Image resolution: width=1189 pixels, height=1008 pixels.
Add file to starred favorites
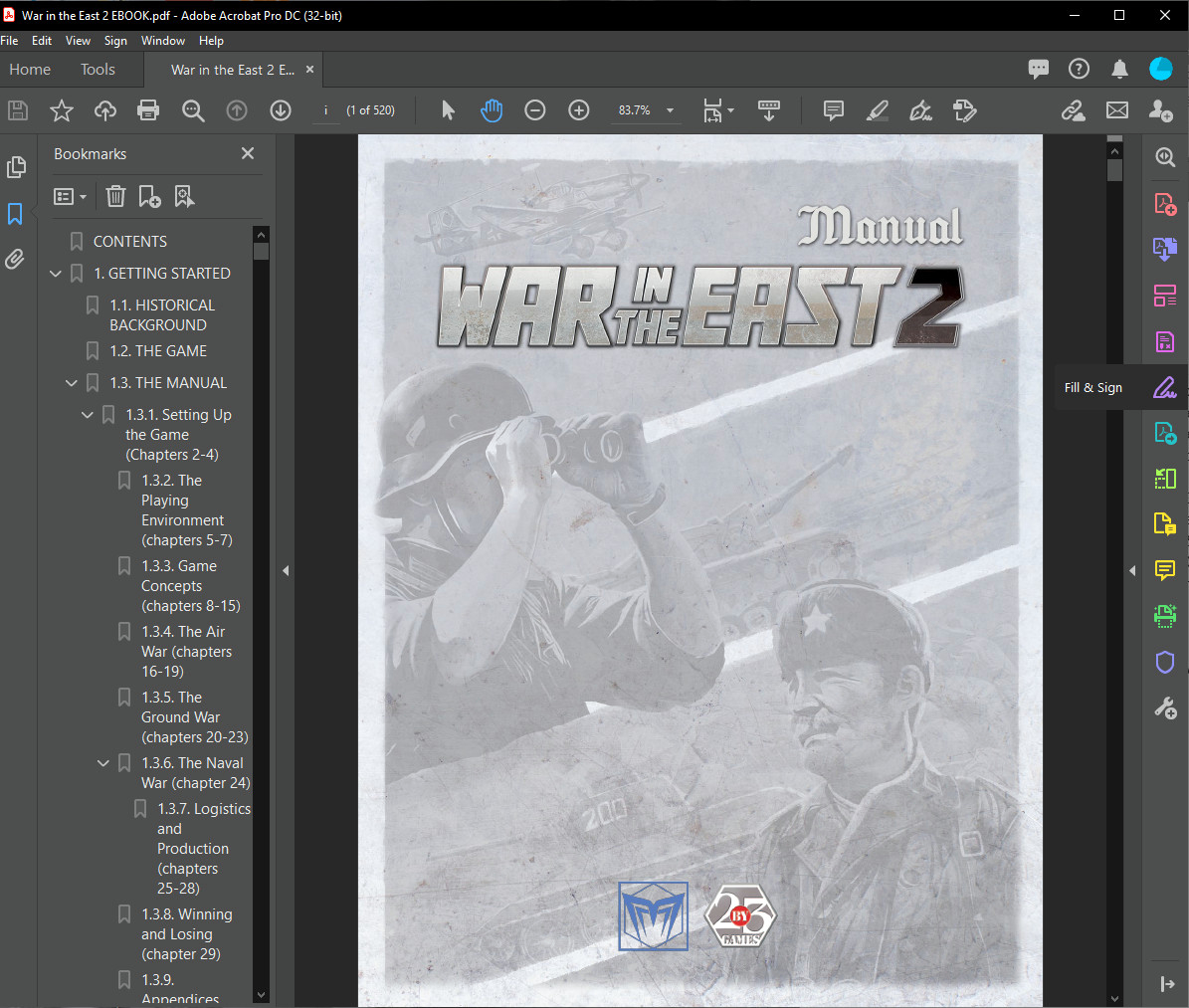click(62, 110)
